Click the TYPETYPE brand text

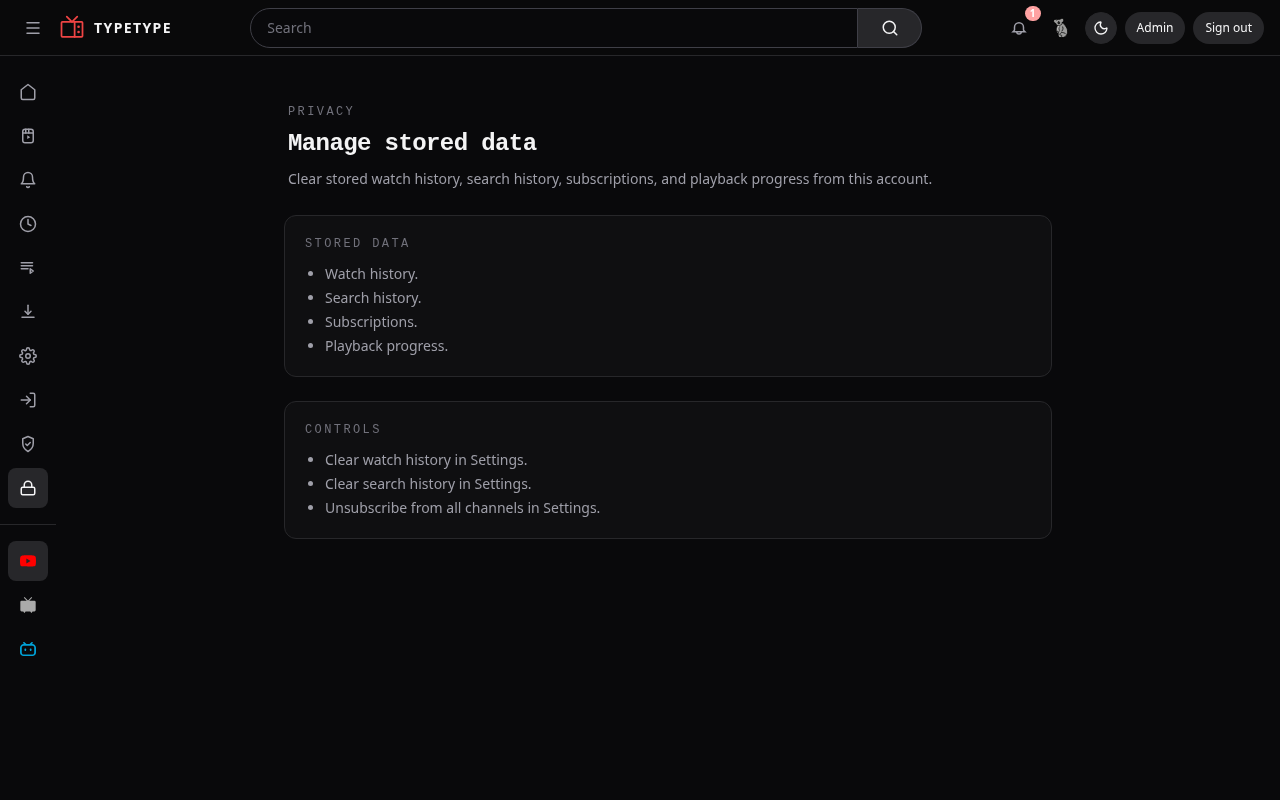point(133,28)
